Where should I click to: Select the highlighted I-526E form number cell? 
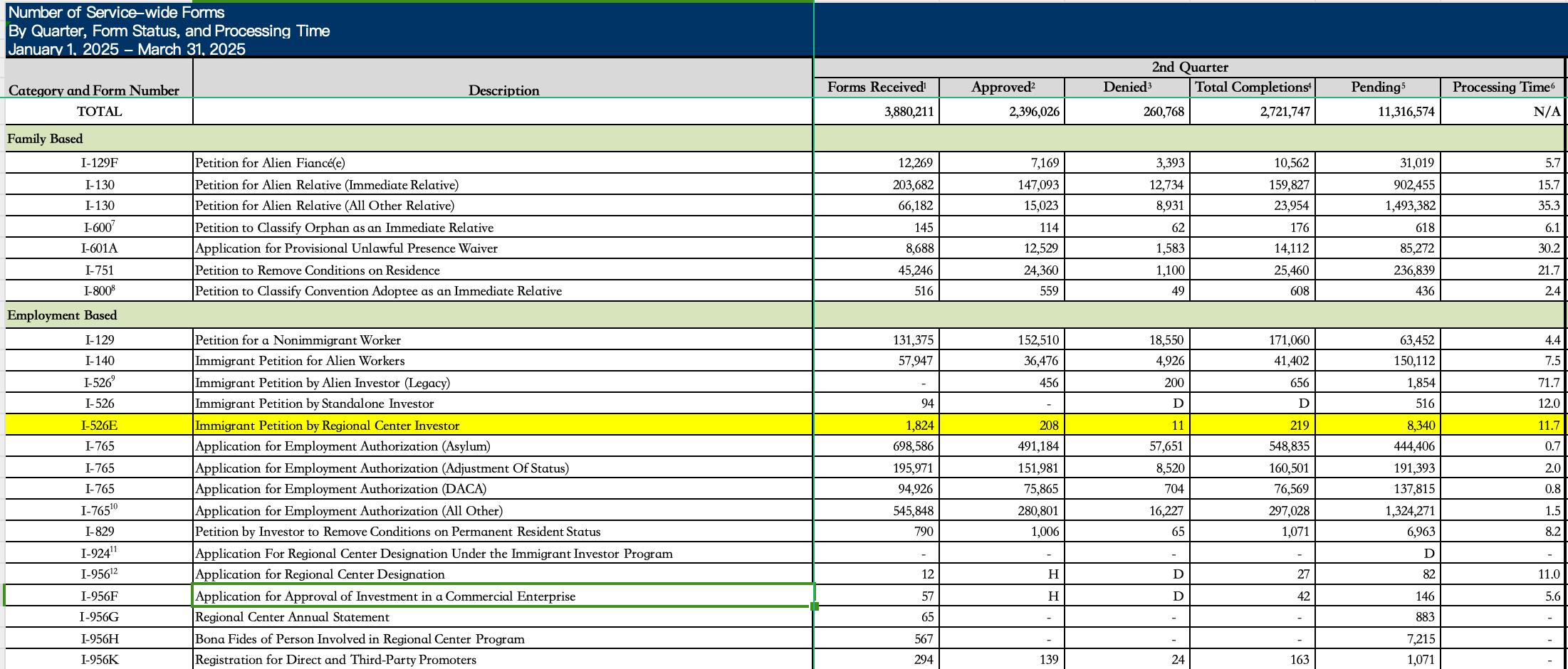[99, 426]
